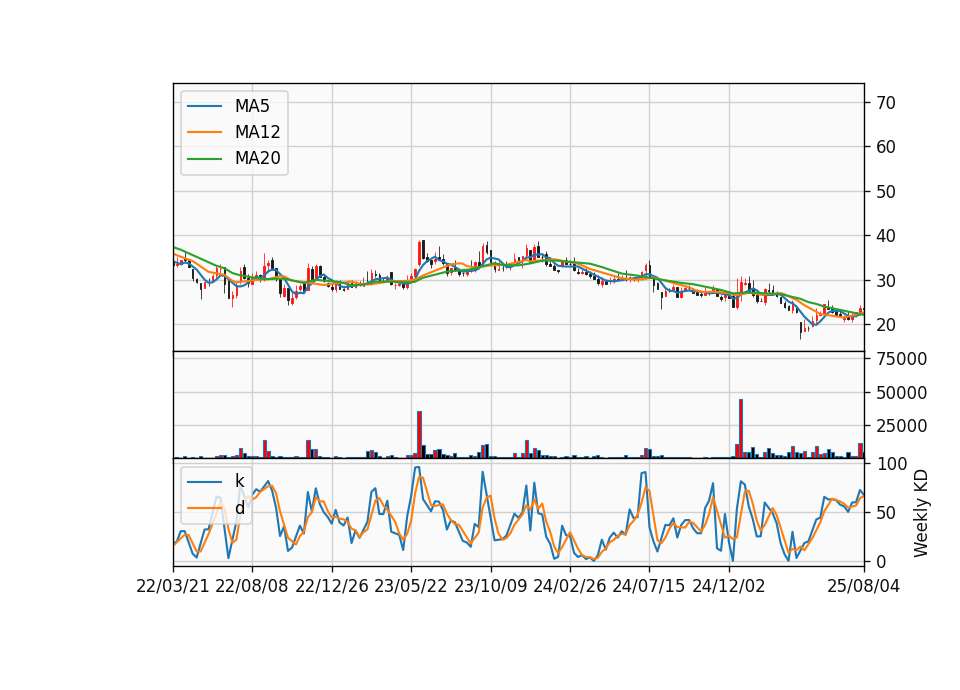Click the blue MA5 legend line sample
The width and height of the screenshot is (960, 690).
coord(204,106)
